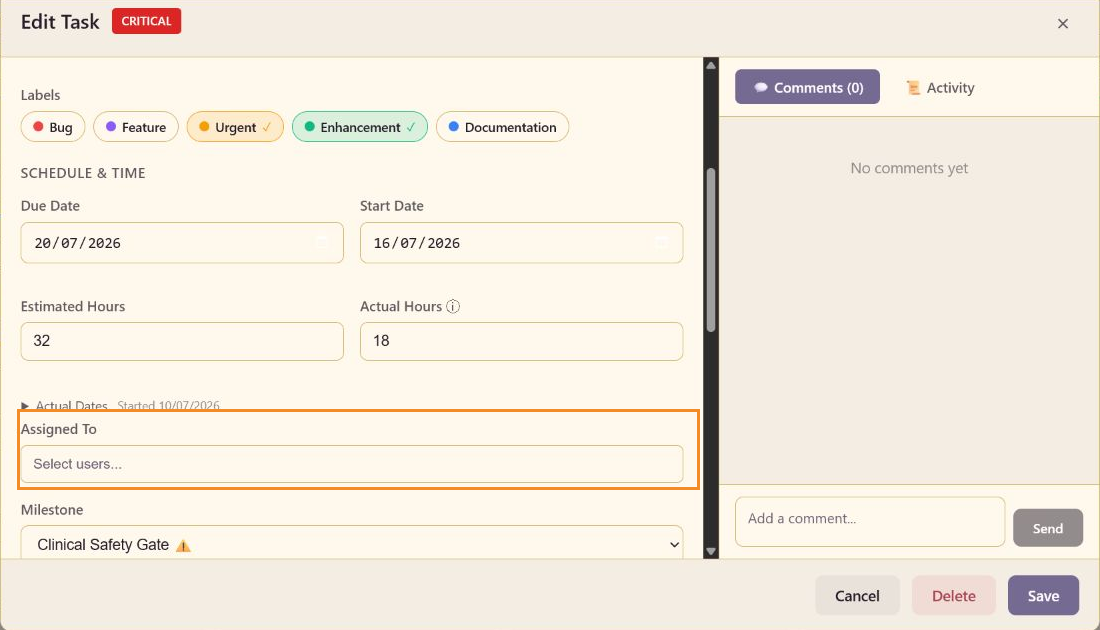Toggle the Feature label
1100x630 pixels.
pos(136,127)
